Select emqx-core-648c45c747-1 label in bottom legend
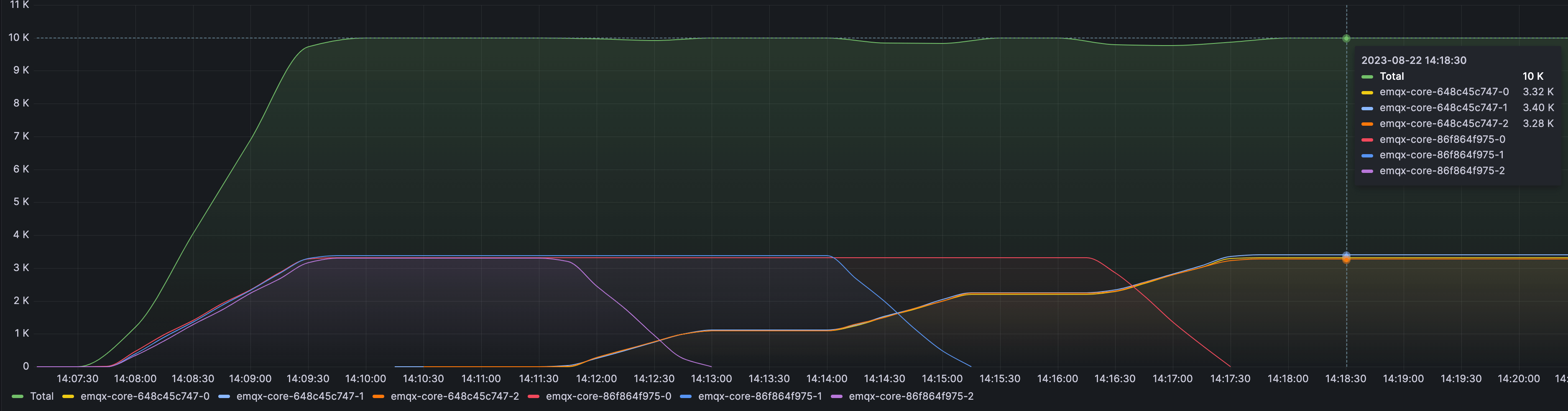The height and width of the screenshot is (411, 1568). pos(299,396)
